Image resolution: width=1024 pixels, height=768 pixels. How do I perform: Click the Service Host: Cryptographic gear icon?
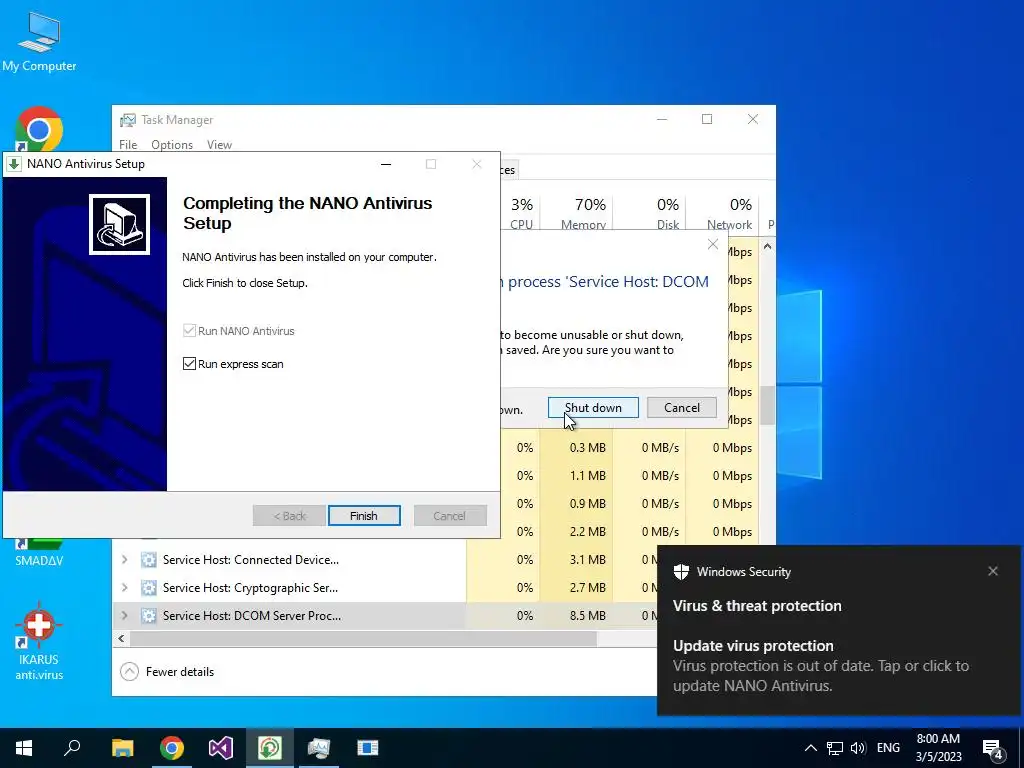[x=149, y=588]
